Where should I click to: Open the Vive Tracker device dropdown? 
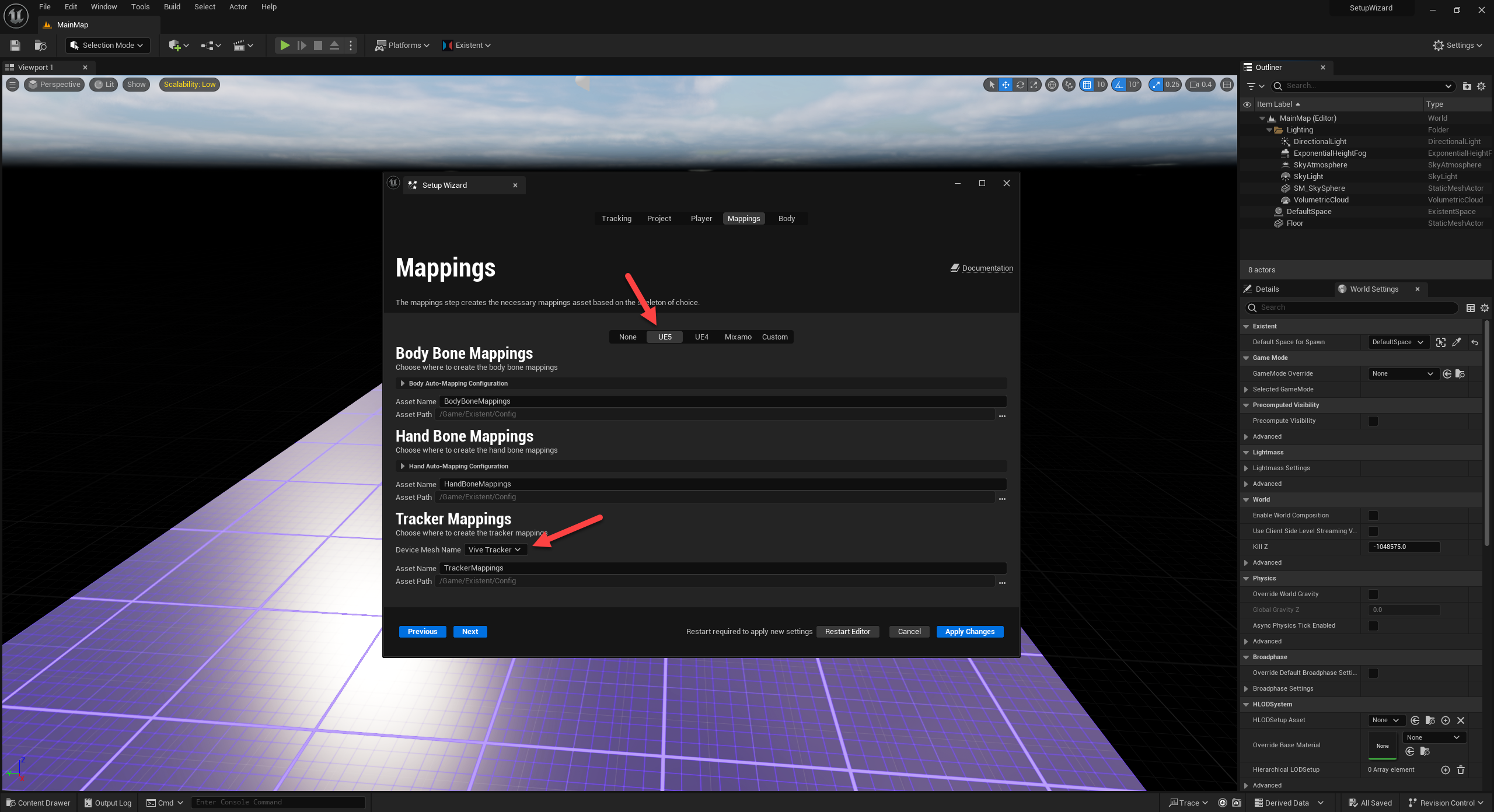495,550
